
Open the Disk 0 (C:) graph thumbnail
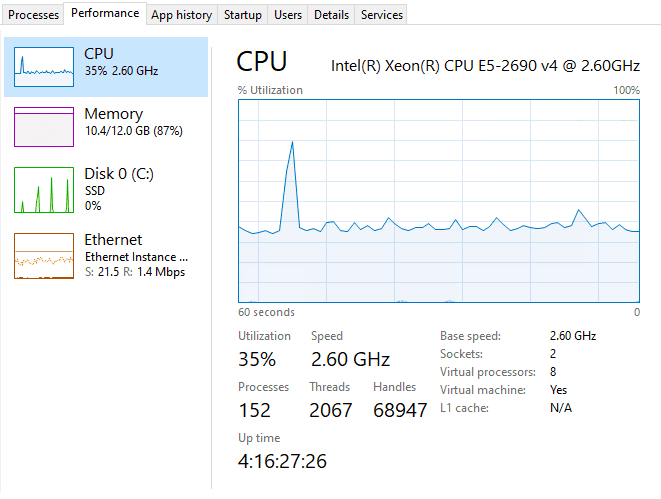point(44,190)
